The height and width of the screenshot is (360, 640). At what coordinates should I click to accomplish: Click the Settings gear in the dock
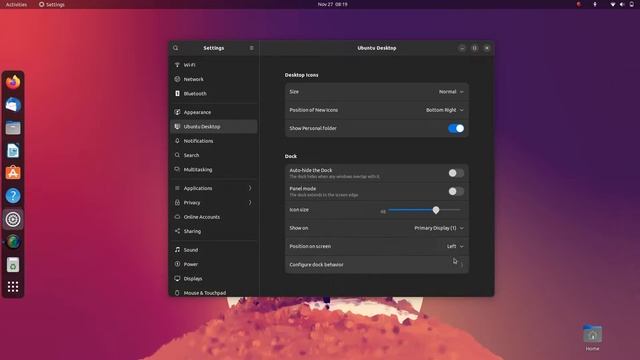point(13,219)
